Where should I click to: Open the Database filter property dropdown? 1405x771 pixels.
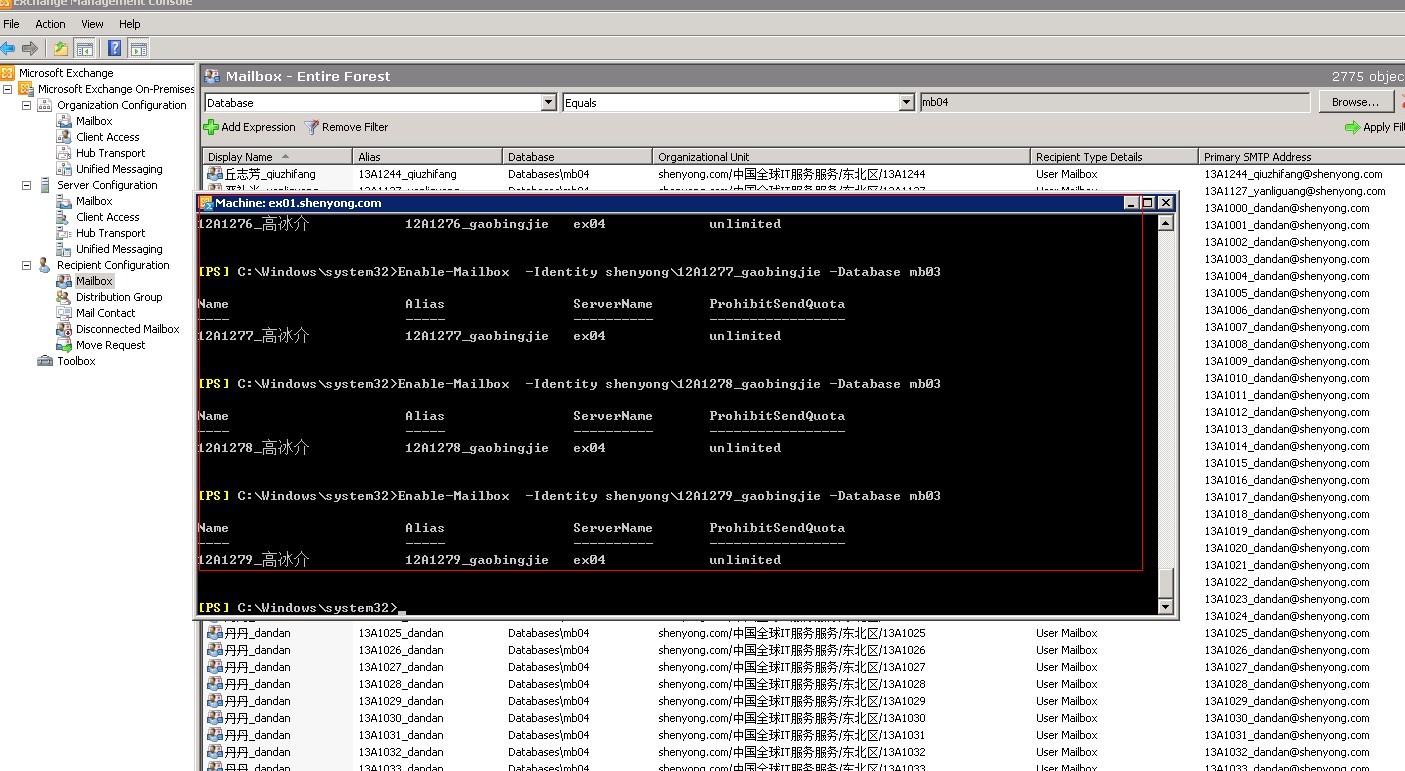click(548, 102)
